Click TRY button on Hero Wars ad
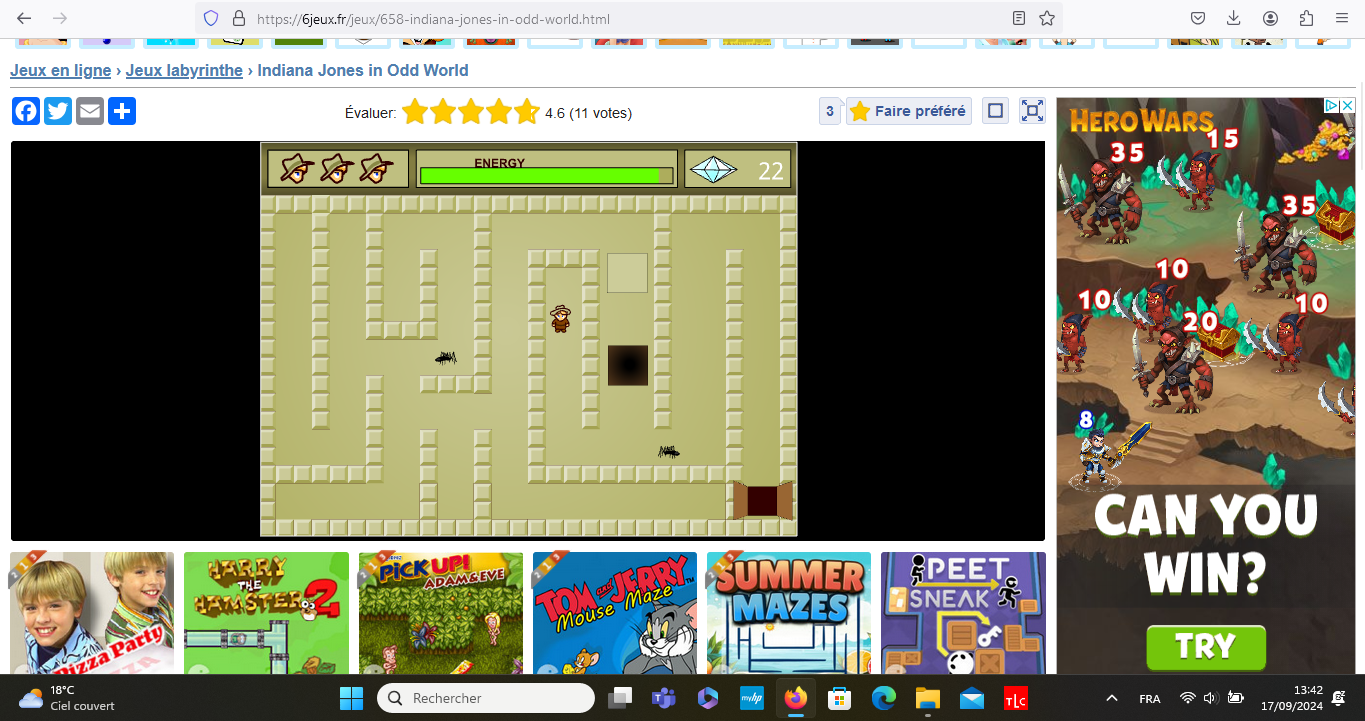The height and width of the screenshot is (721, 1365). [1206, 646]
